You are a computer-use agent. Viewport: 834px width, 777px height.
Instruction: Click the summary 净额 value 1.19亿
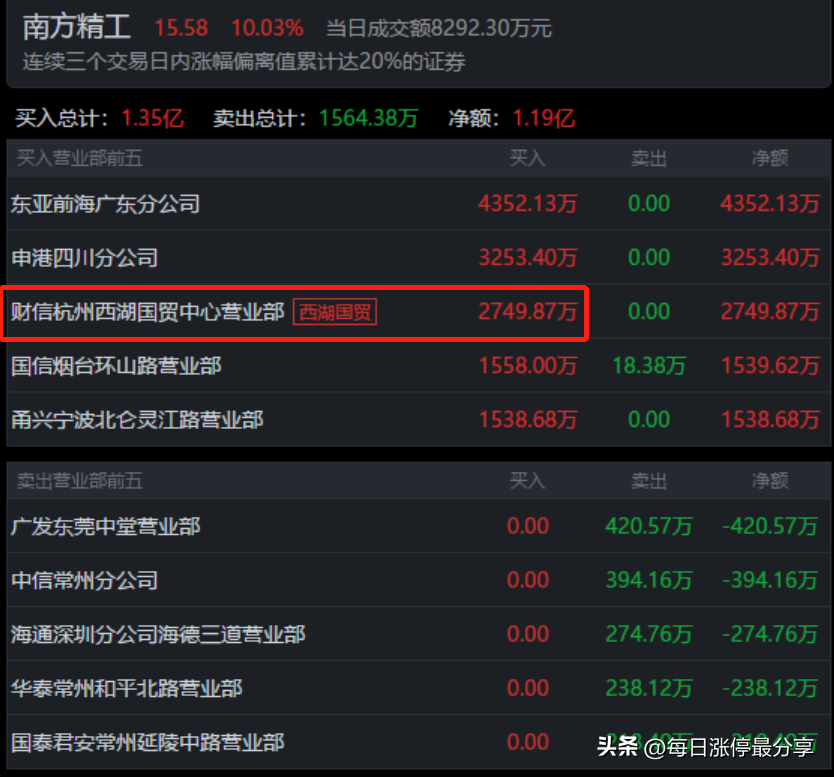[x=544, y=118]
